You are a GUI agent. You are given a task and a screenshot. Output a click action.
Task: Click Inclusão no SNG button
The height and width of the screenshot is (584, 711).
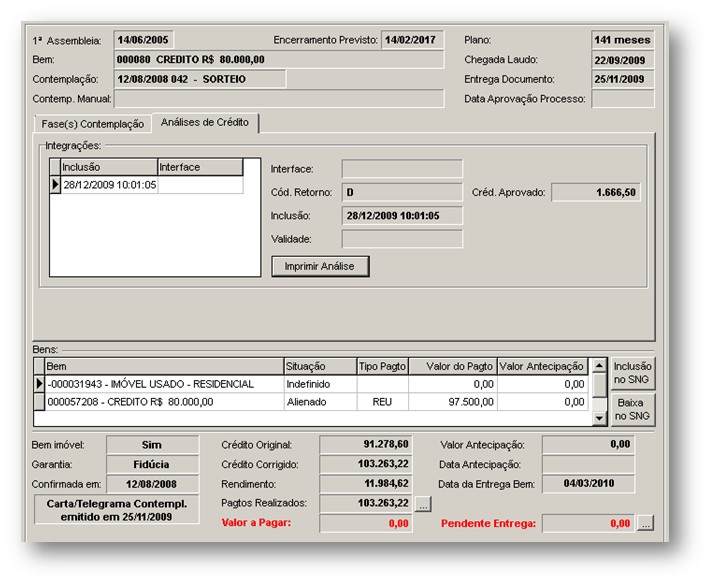point(632,373)
